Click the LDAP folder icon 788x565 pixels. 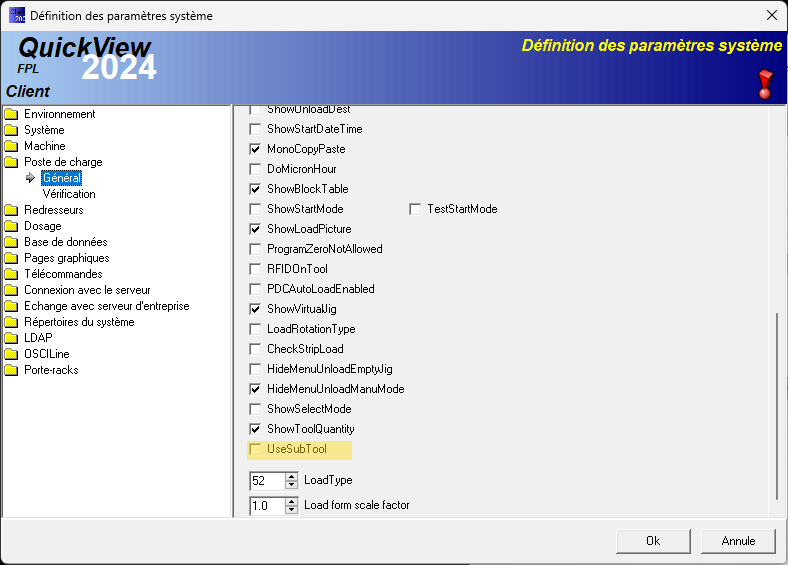[x=12, y=338]
